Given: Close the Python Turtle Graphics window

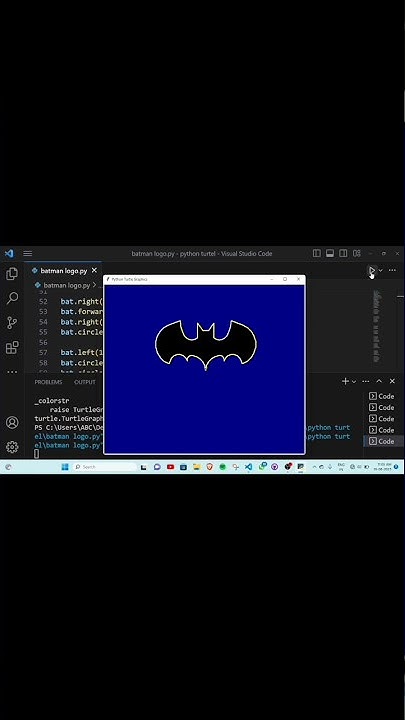Looking at the screenshot, I should [x=298, y=279].
